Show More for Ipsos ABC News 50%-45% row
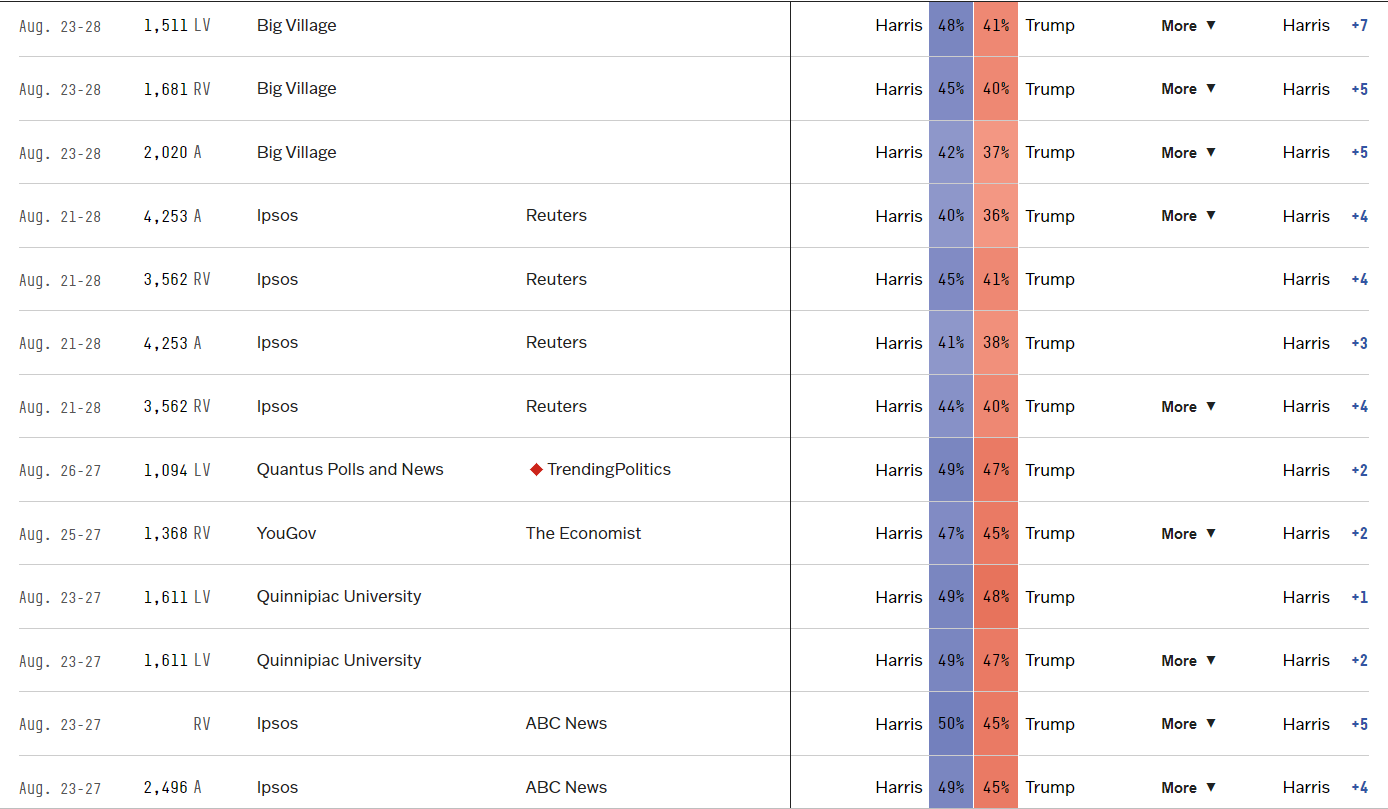This screenshot has height=809, width=1388. 1188,724
